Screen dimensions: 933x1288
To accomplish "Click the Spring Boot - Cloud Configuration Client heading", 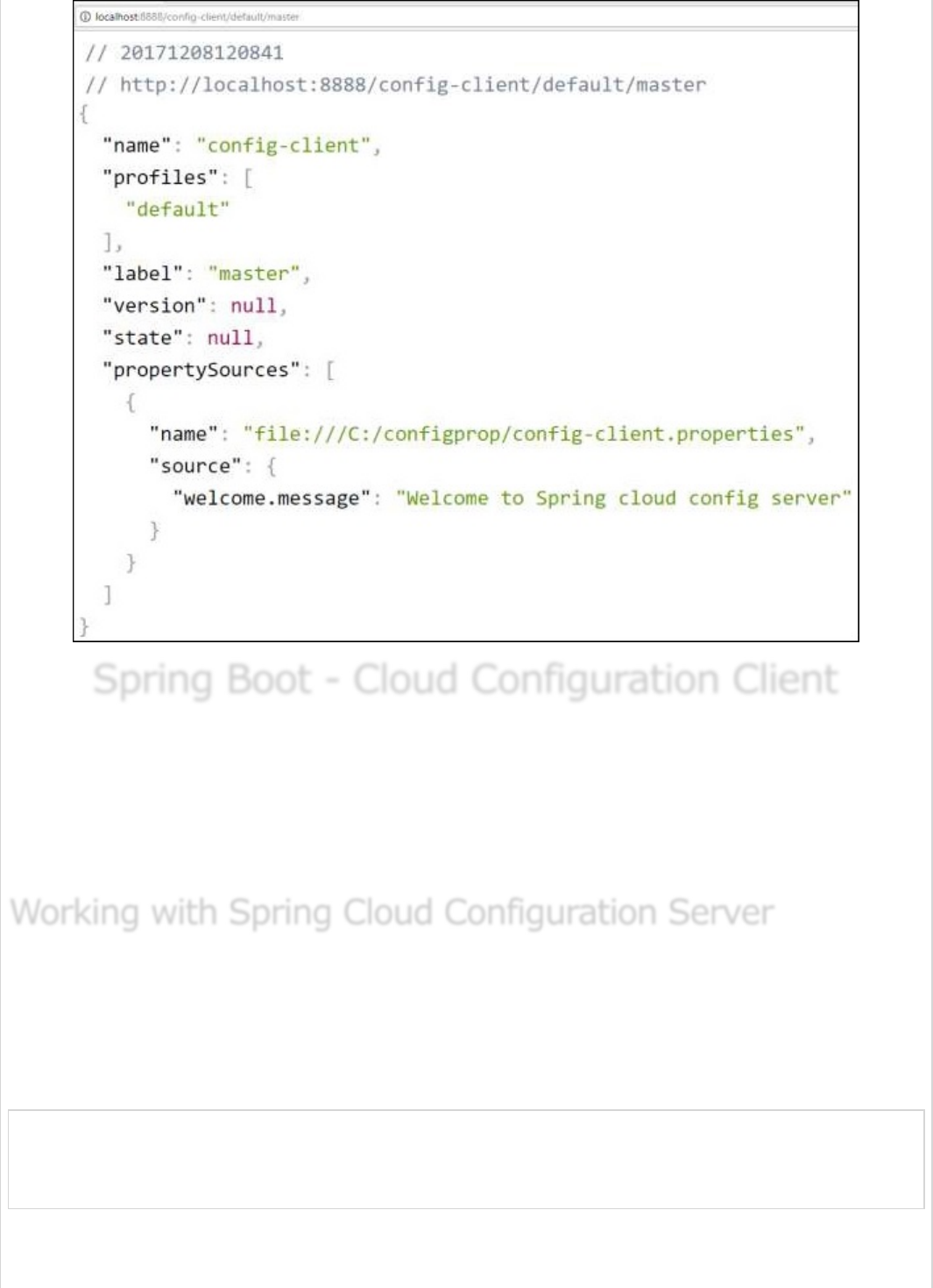I will 465,681.
